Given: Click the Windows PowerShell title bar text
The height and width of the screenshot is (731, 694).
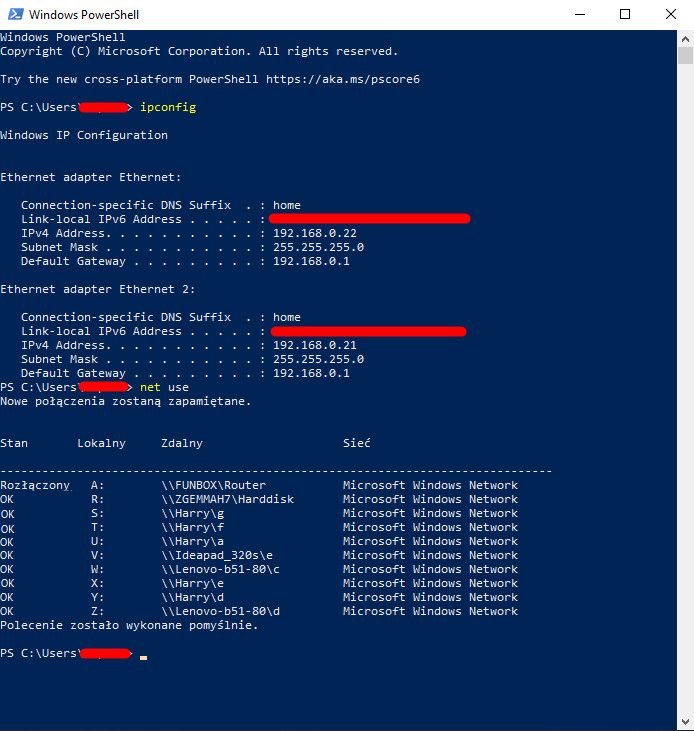Looking at the screenshot, I should pos(84,15).
